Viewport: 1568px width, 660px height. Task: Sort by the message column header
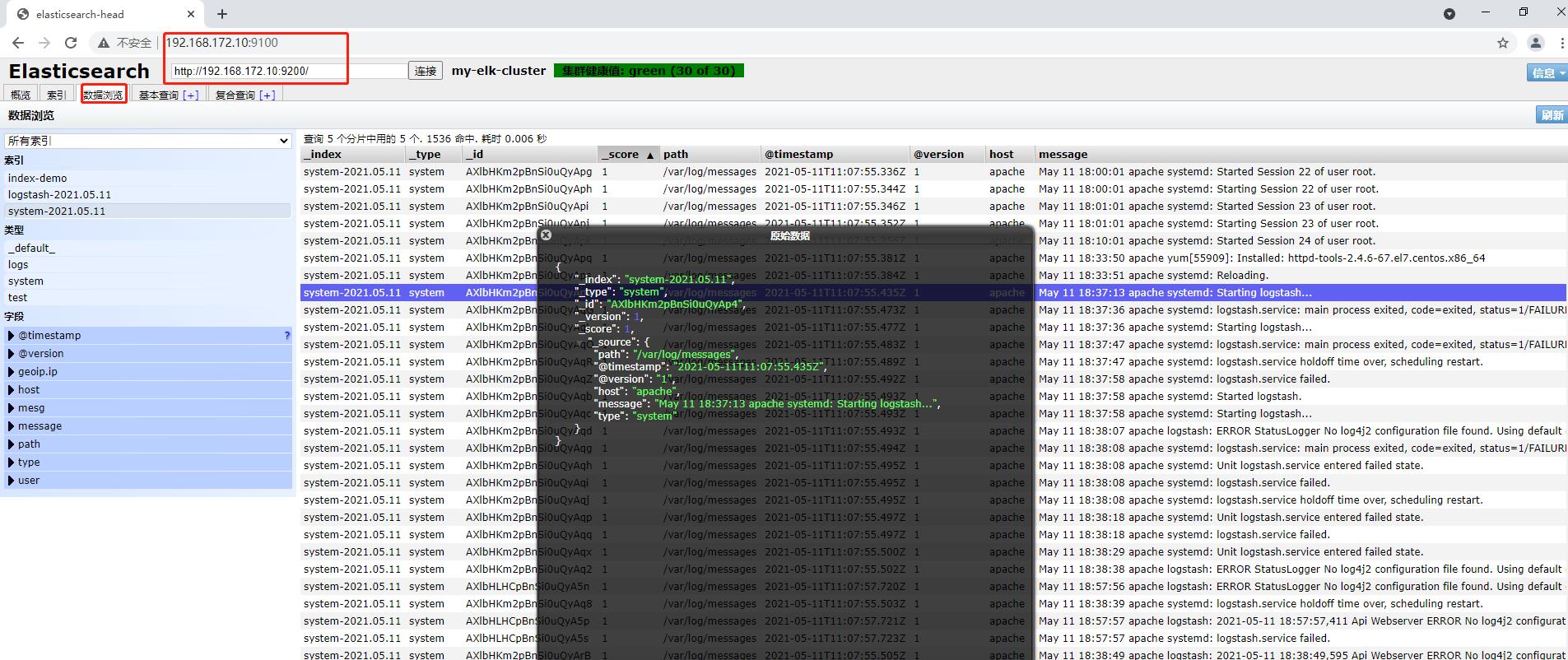tap(1300, 154)
